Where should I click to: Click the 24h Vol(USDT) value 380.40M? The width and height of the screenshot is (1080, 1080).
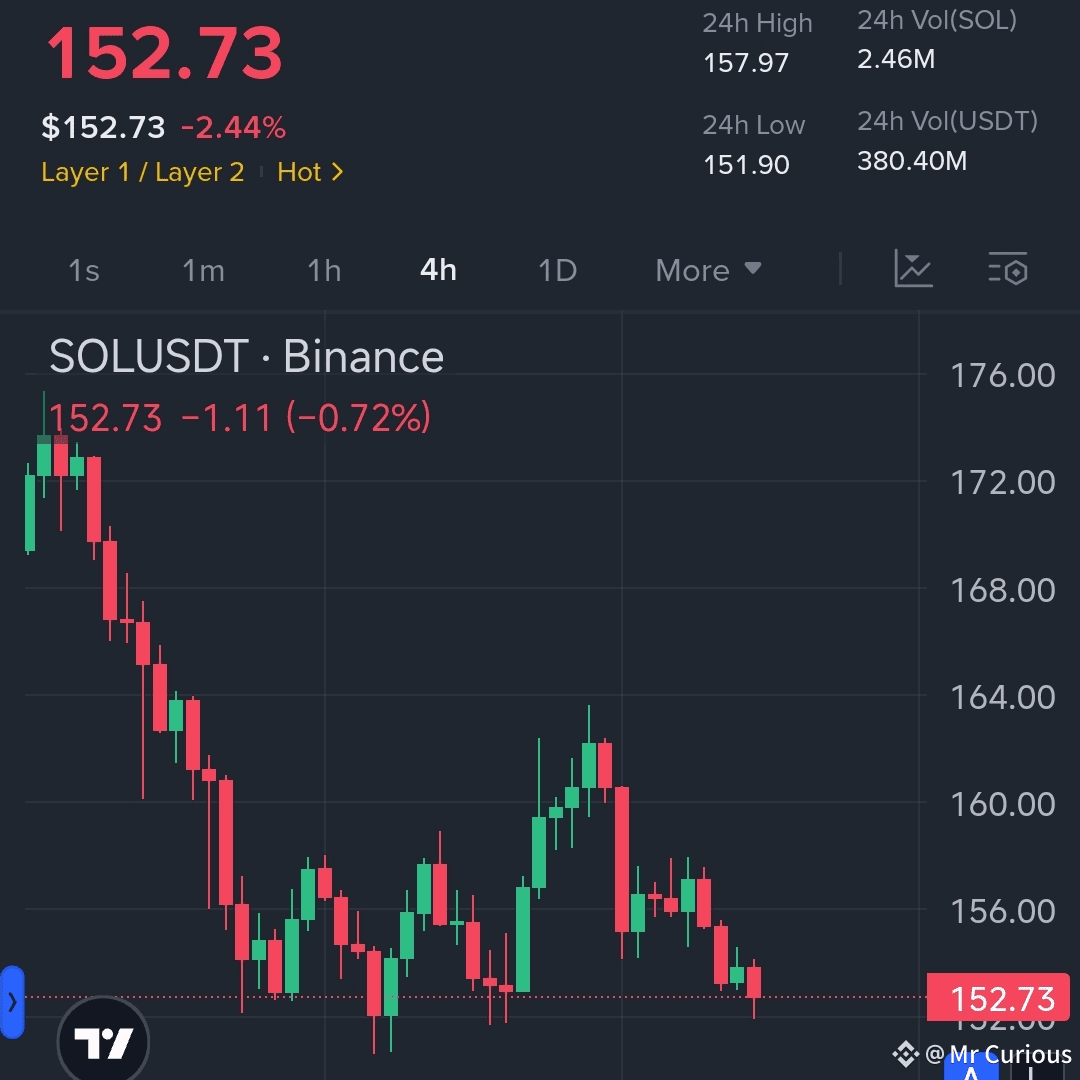click(912, 161)
